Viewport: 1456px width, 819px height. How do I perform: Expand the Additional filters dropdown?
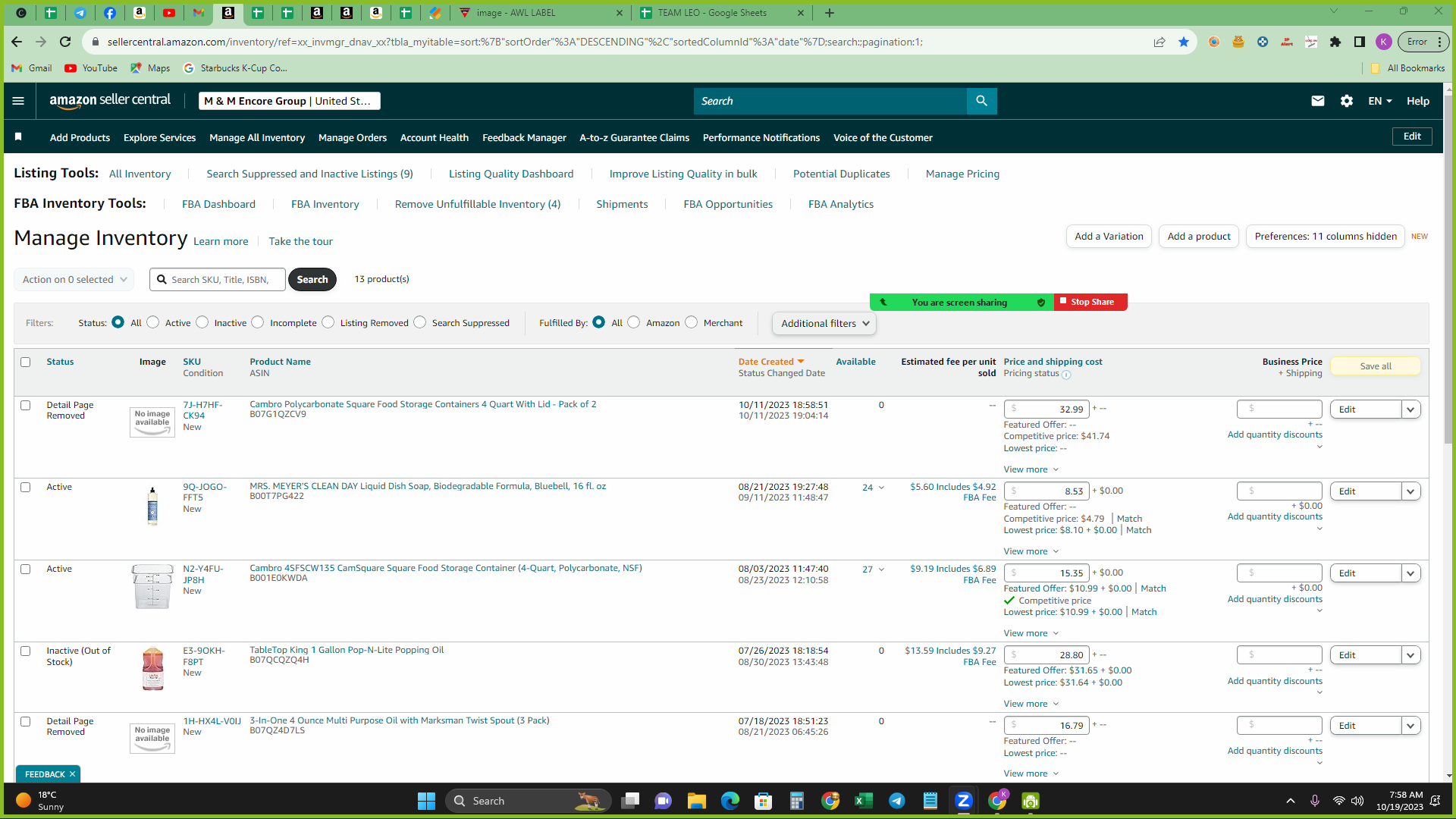[824, 324]
